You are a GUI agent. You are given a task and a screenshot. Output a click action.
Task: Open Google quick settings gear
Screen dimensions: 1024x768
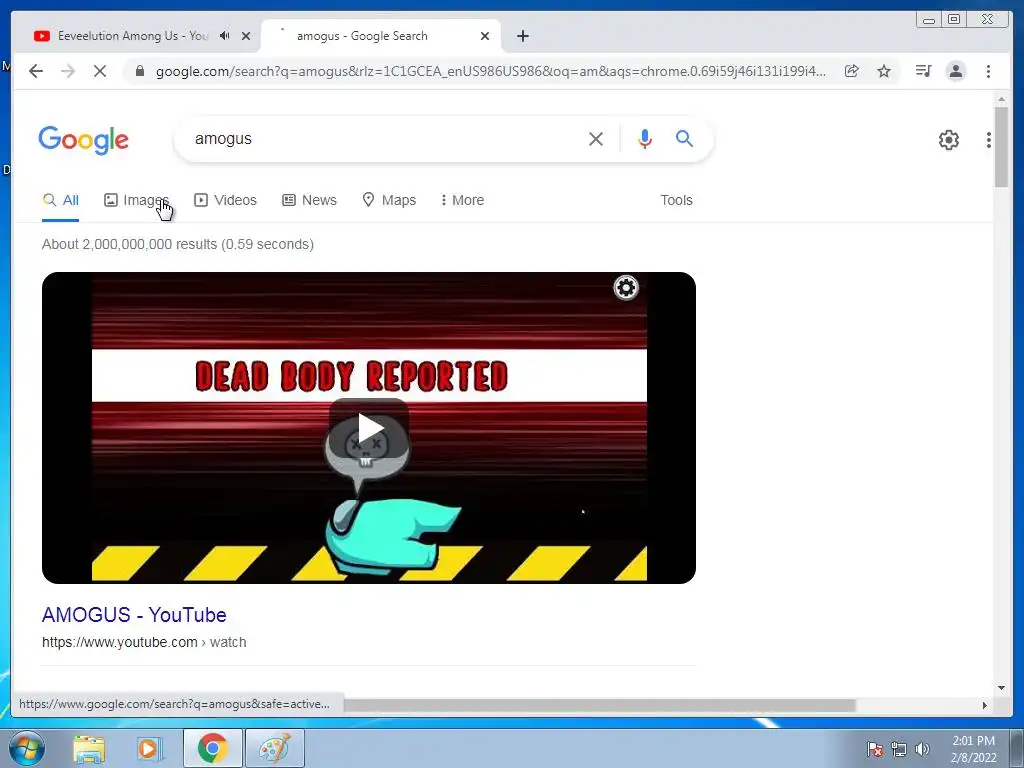point(948,140)
